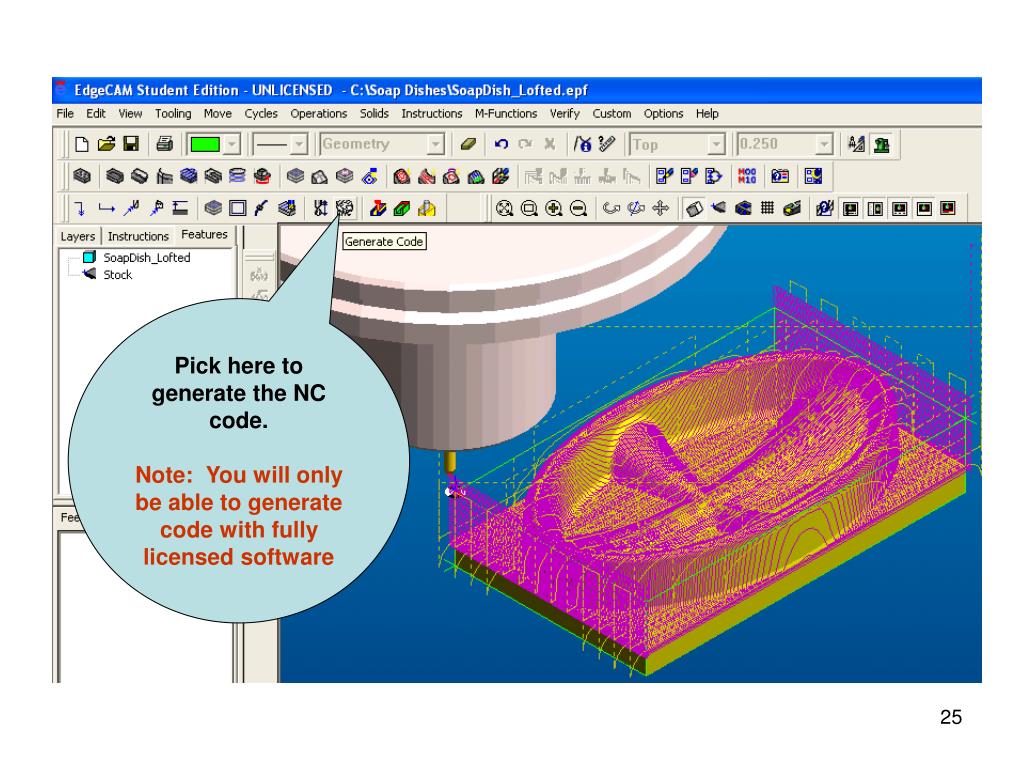
Task: Expand the Top view combo box
Action: tap(716, 144)
